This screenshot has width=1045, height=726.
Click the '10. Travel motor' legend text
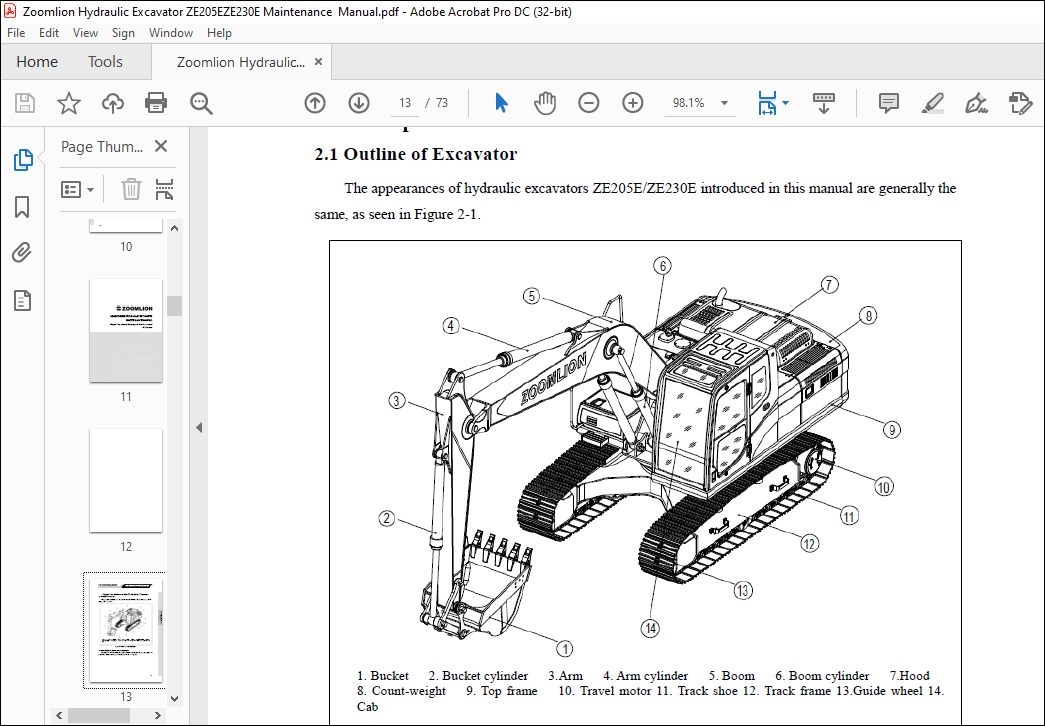point(604,691)
